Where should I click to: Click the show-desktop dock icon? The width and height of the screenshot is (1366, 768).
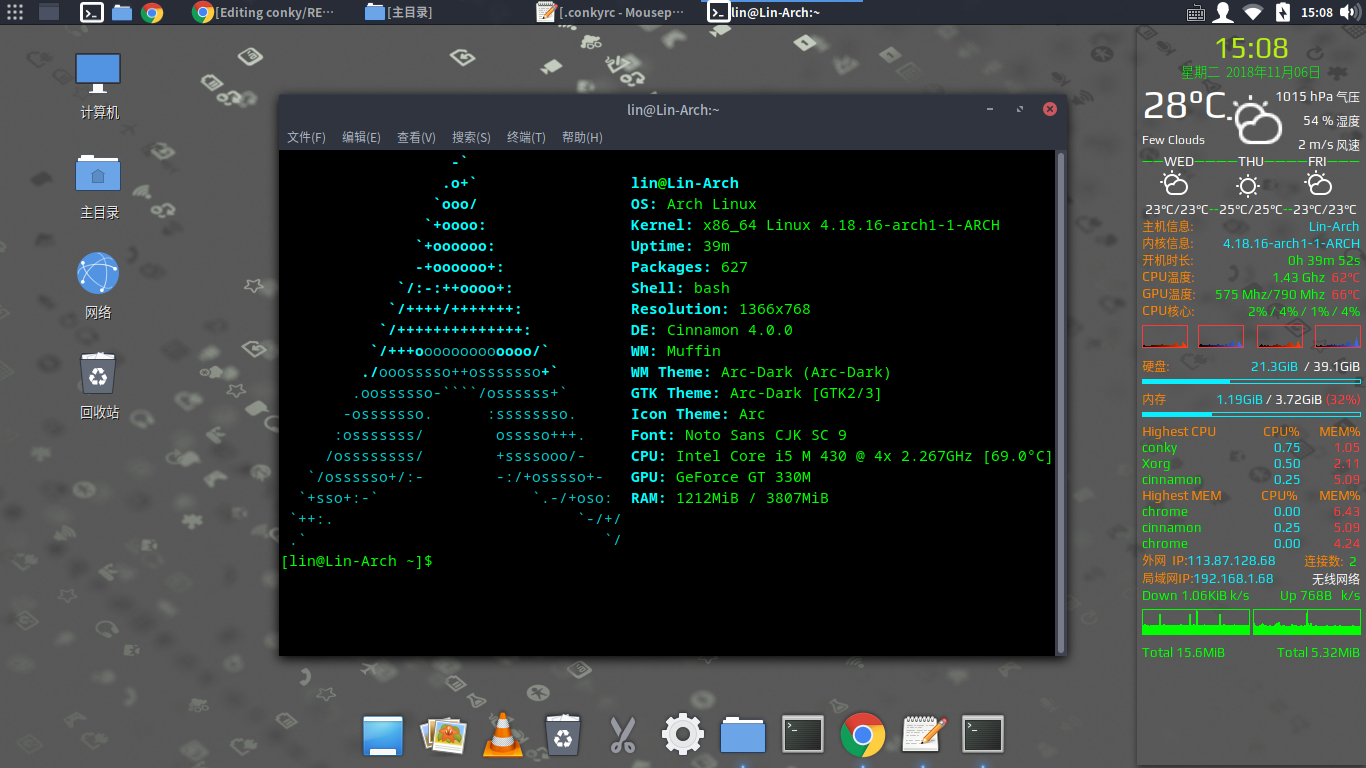(382, 736)
